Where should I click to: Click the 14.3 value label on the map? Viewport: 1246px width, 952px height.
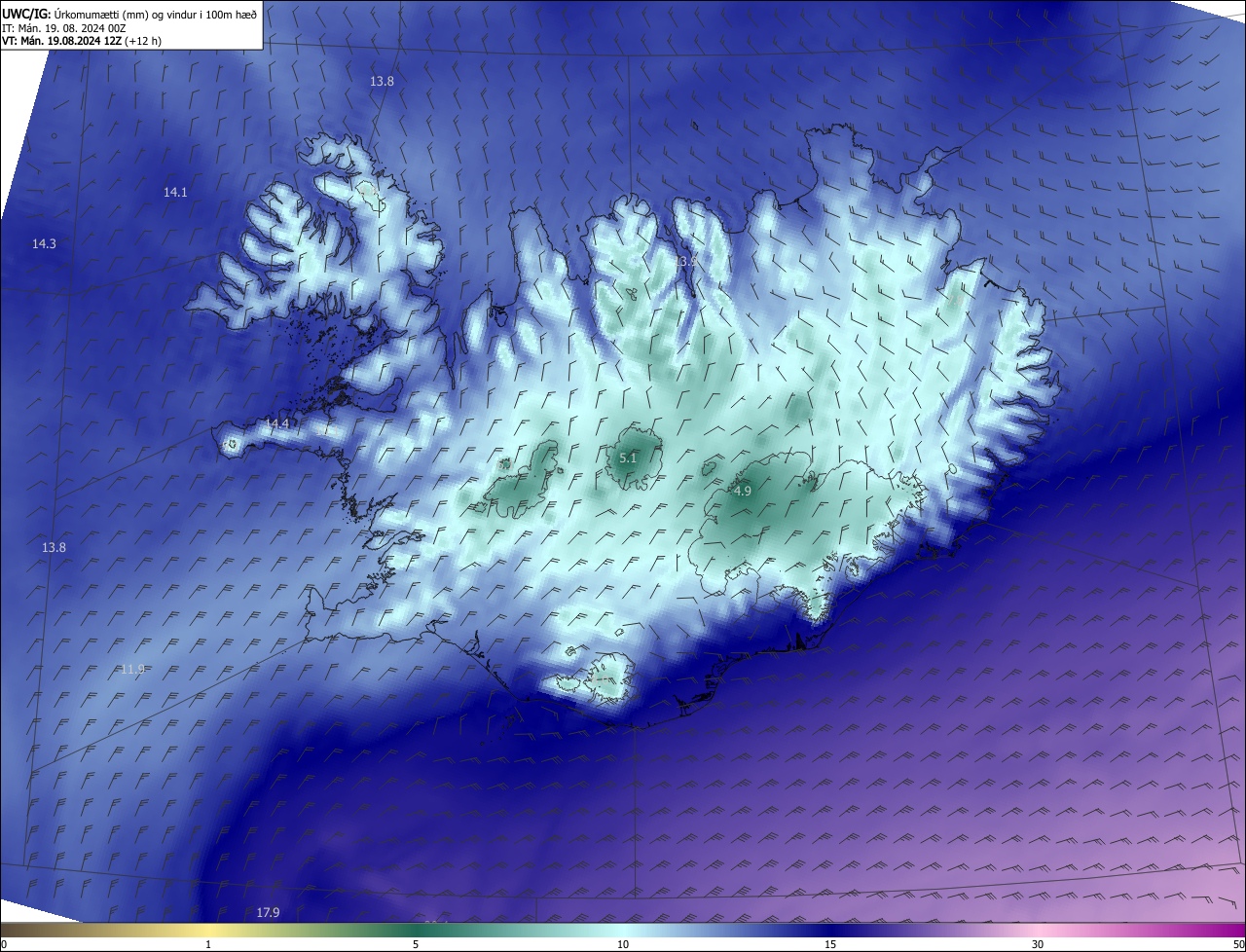[44, 244]
